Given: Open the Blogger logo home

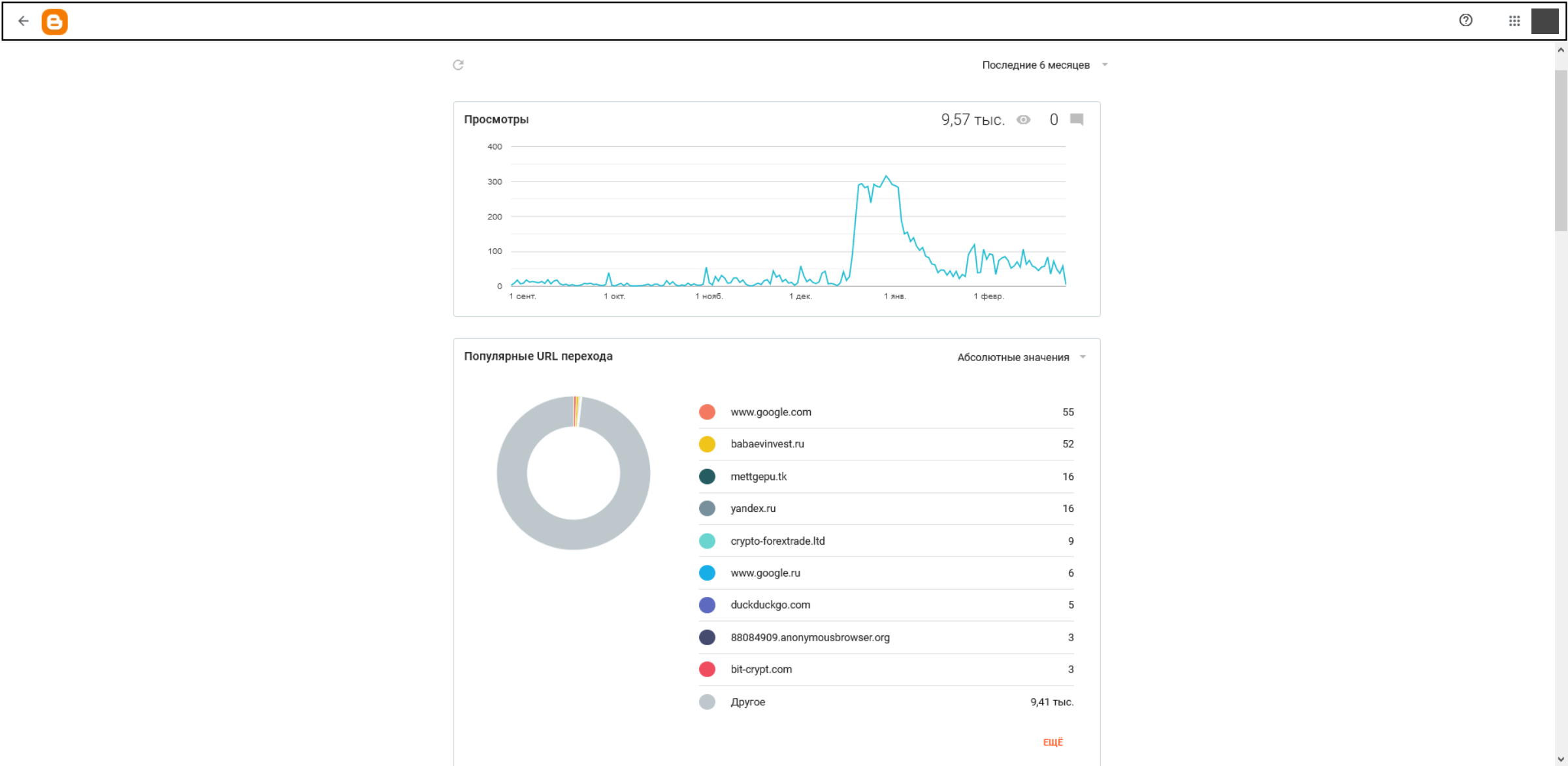Looking at the screenshot, I should click(54, 22).
